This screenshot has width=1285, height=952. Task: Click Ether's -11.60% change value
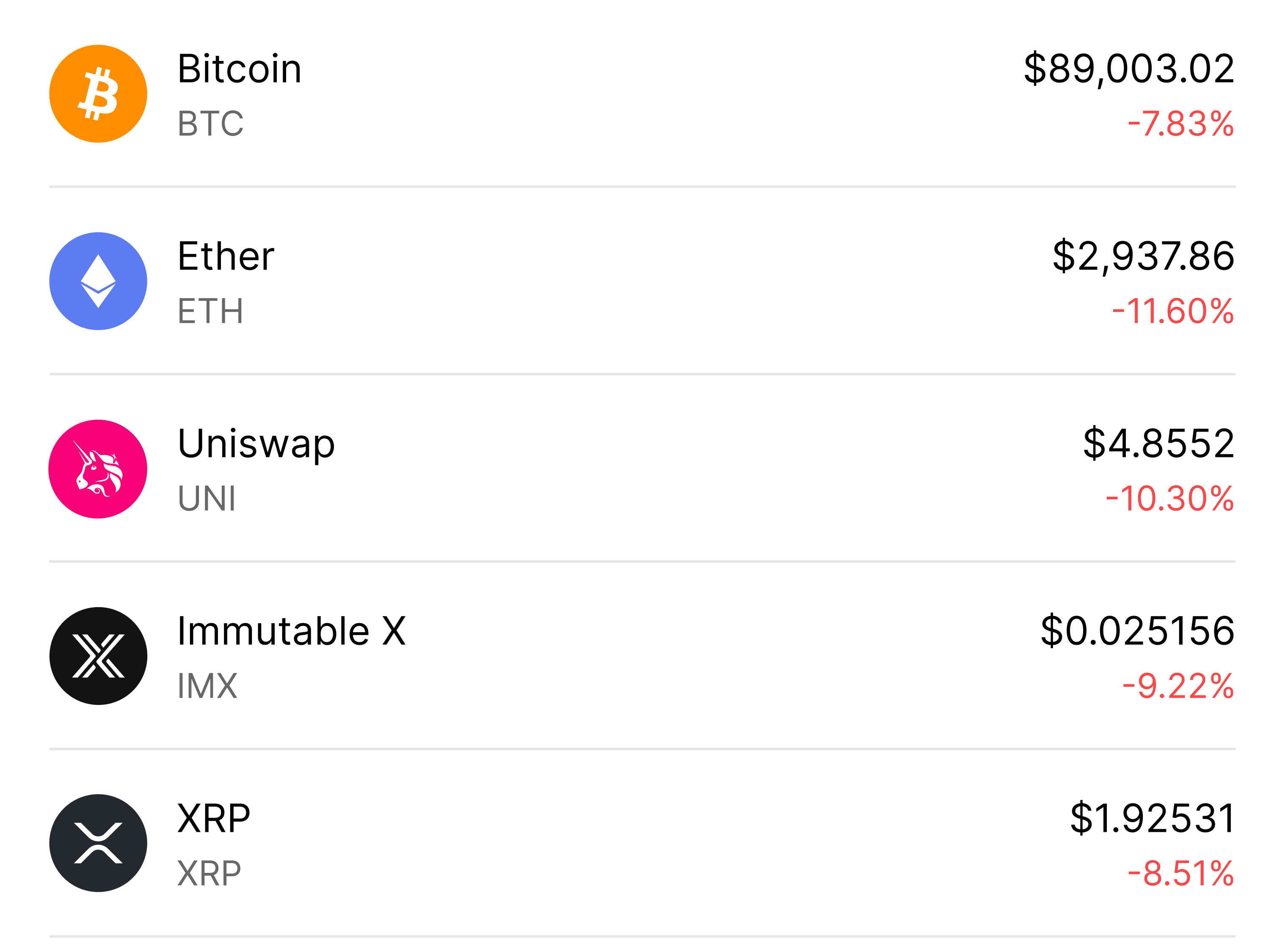tap(1172, 311)
